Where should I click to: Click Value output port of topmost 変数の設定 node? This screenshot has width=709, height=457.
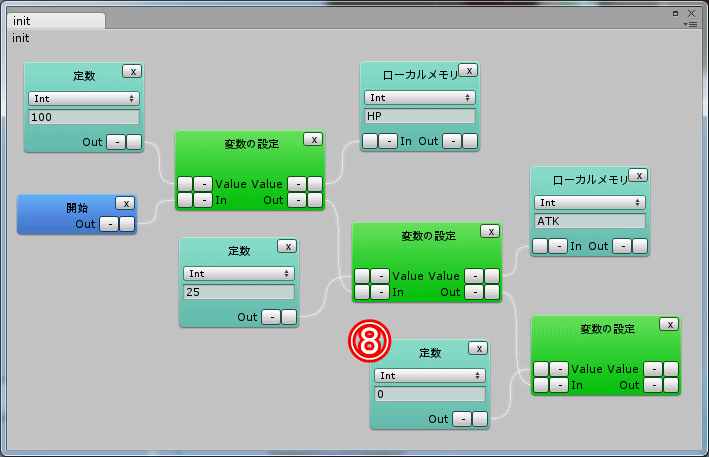pos(315,184)
